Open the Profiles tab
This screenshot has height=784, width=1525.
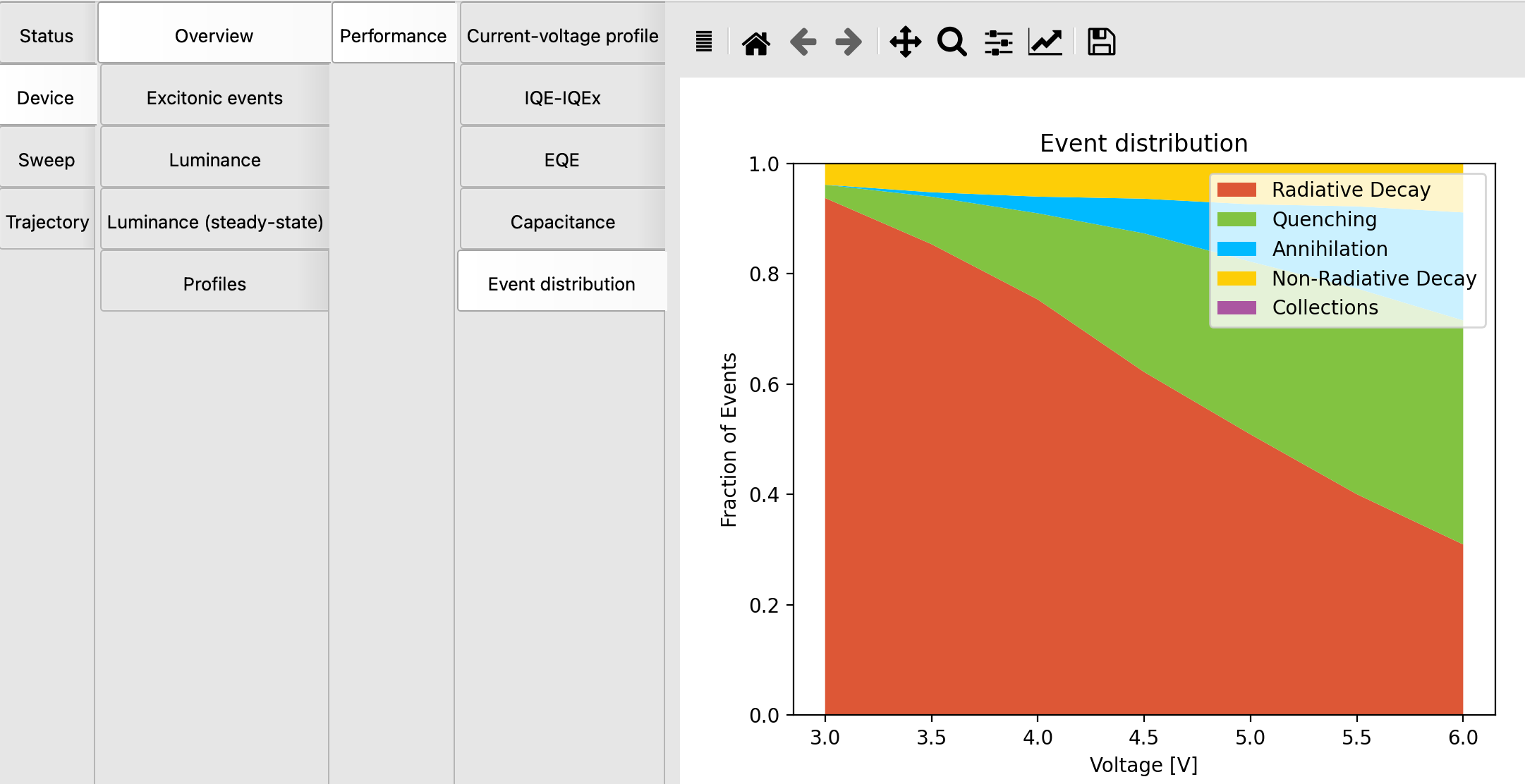pyautogui.click(x=214, y=284)
